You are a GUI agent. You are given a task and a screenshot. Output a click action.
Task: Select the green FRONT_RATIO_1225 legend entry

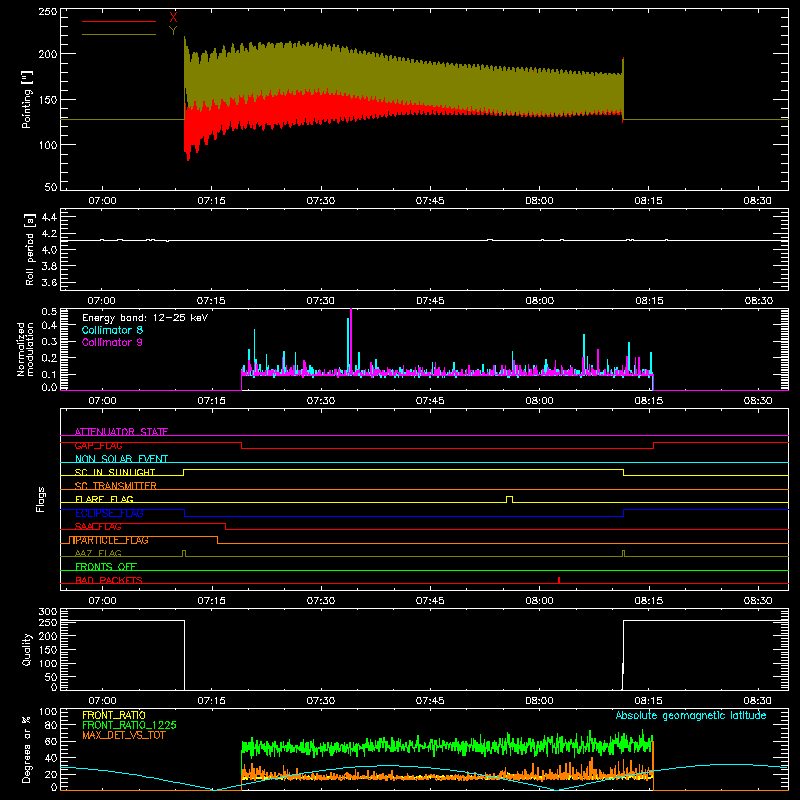130,725
